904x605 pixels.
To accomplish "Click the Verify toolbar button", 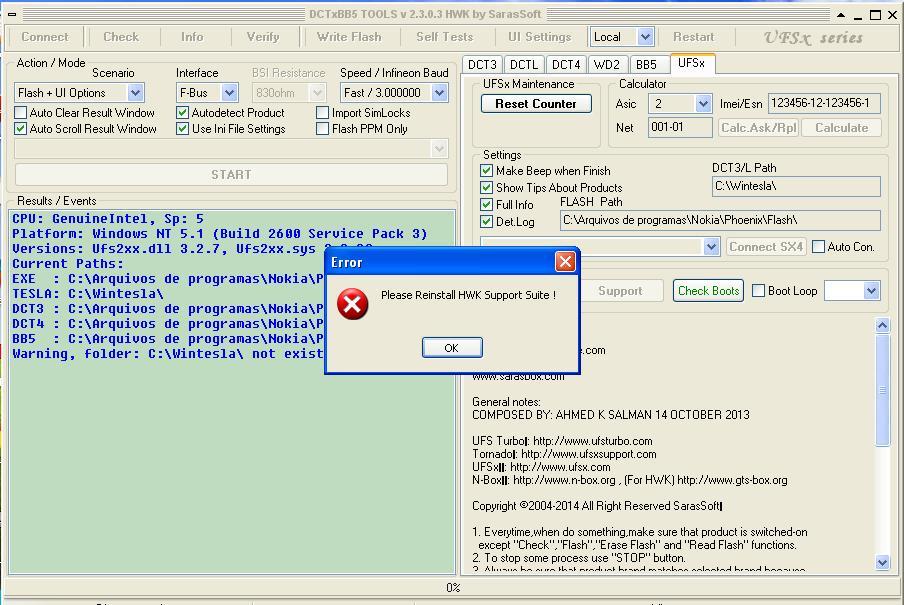I will [263, 37].
